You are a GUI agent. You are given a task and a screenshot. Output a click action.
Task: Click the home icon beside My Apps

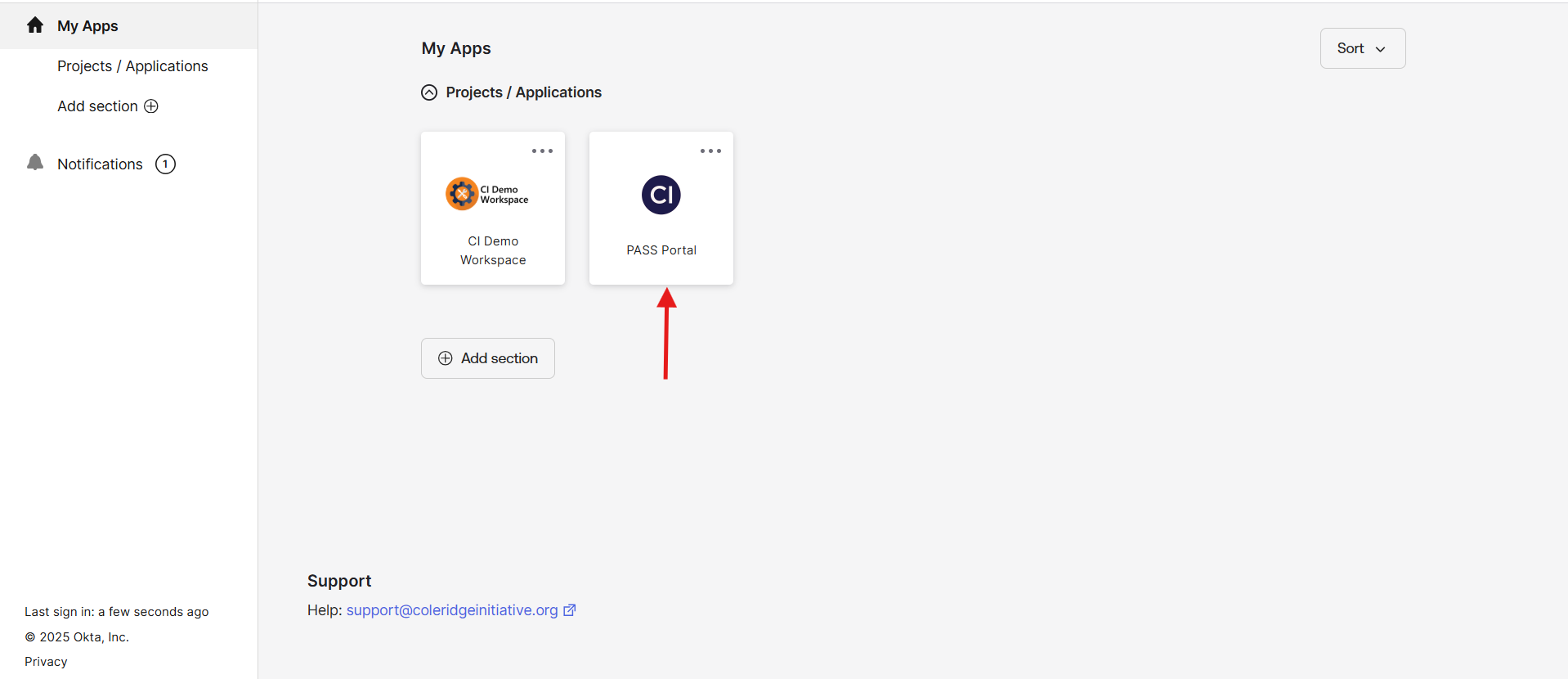click(x=35, y=25)
